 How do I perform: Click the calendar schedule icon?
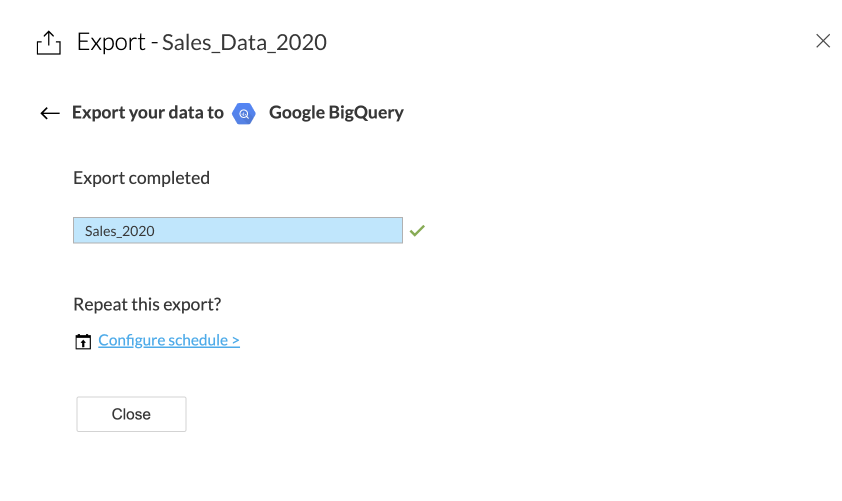(x=83, y=341)
